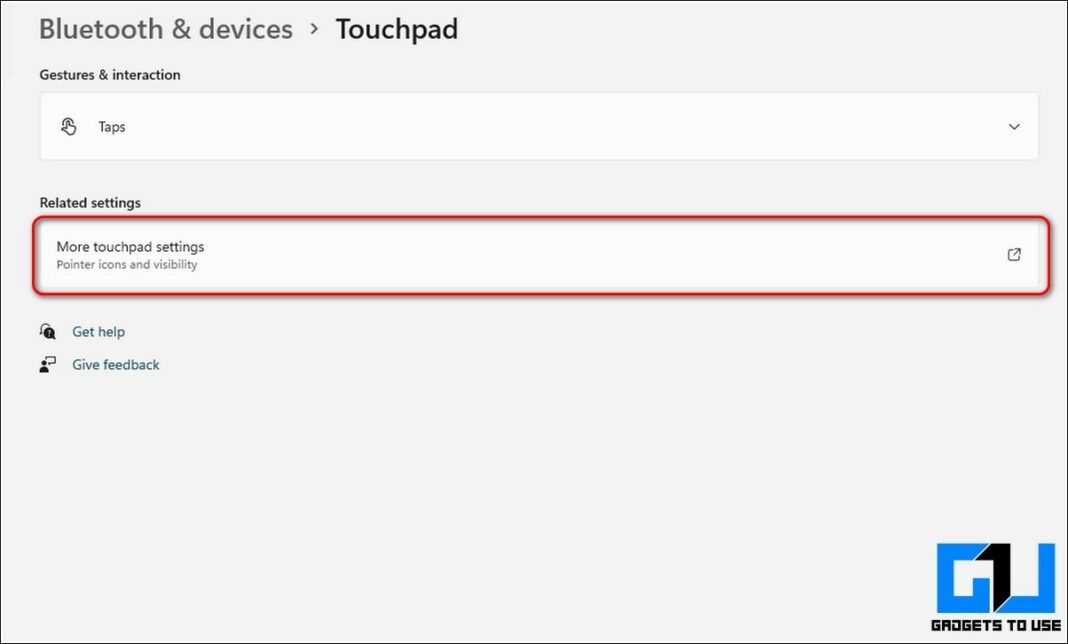Viewport: 1068px width, 644px height.
Task: Click the external link icon on More touchpad settings
Action: click(1014, 255)
